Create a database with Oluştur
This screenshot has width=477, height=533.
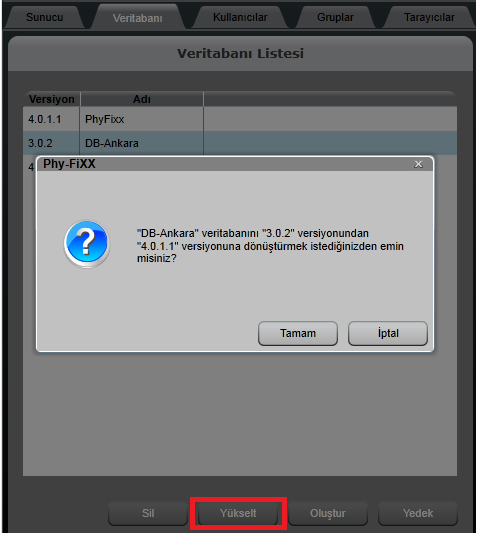pyautogui.click(x=328, y=513)
